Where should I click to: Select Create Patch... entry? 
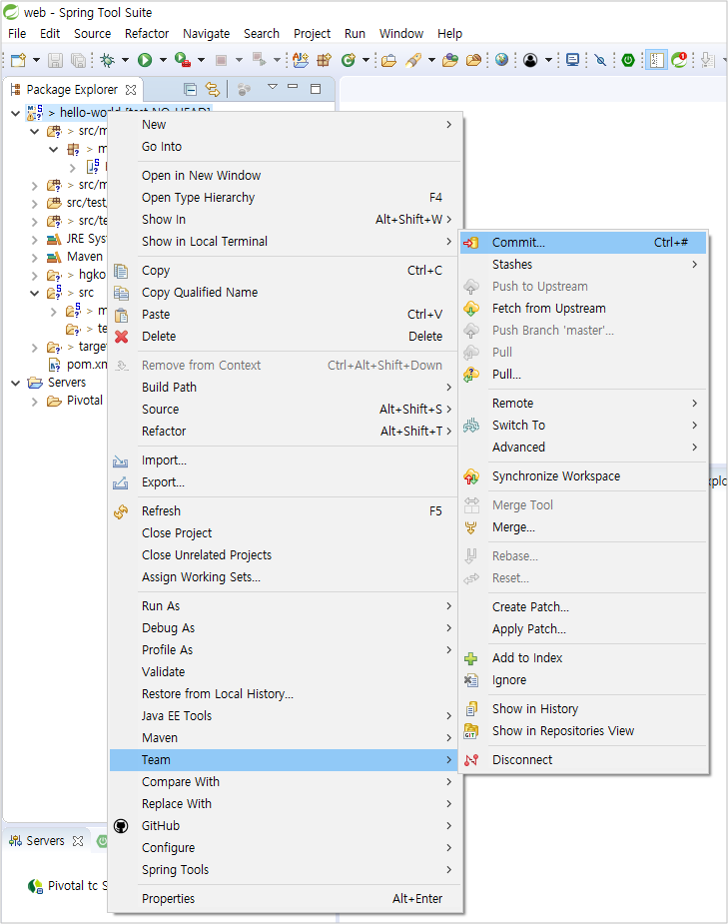pos(583,607)
